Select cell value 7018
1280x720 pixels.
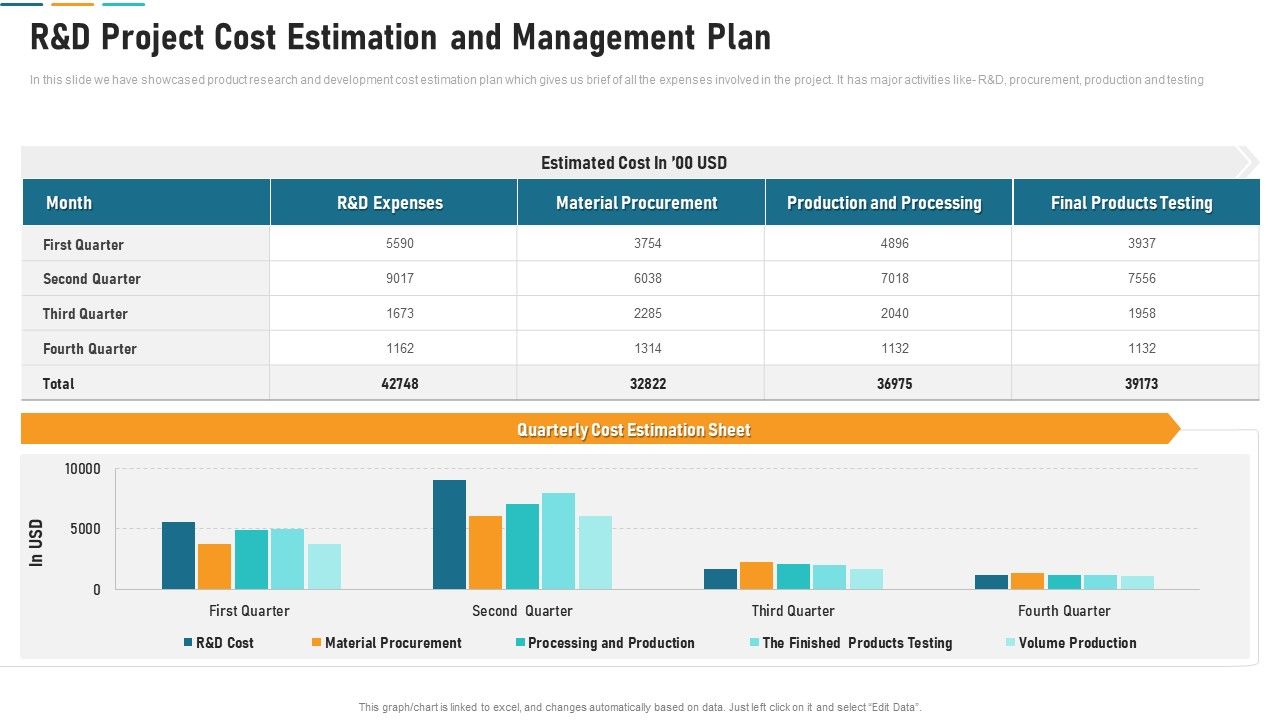click(895, 278)
